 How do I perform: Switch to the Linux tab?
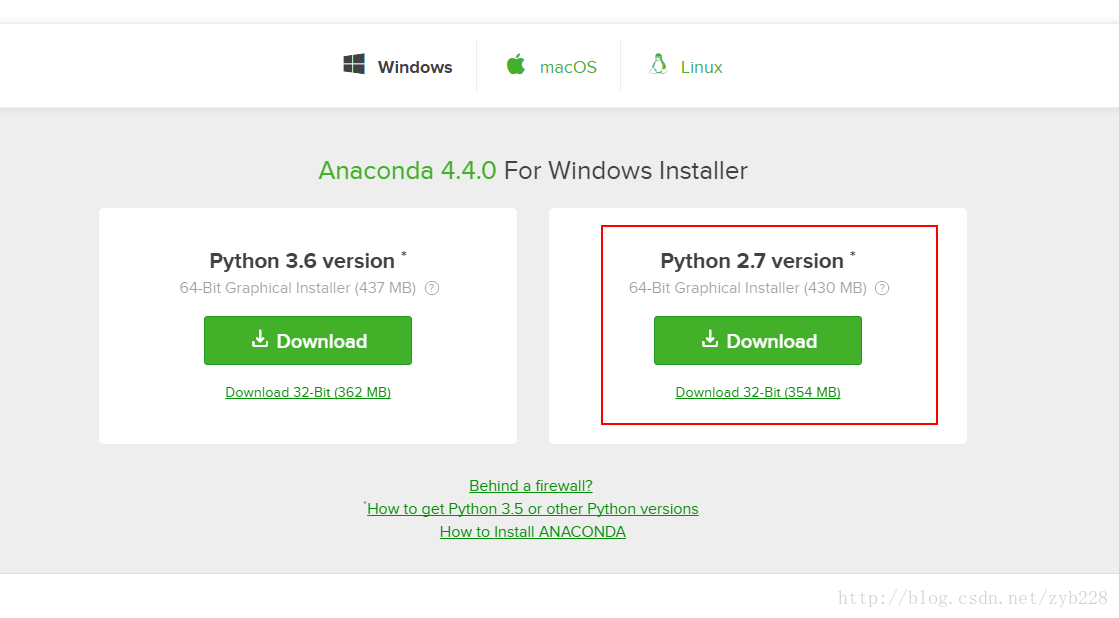coord(686,66)
